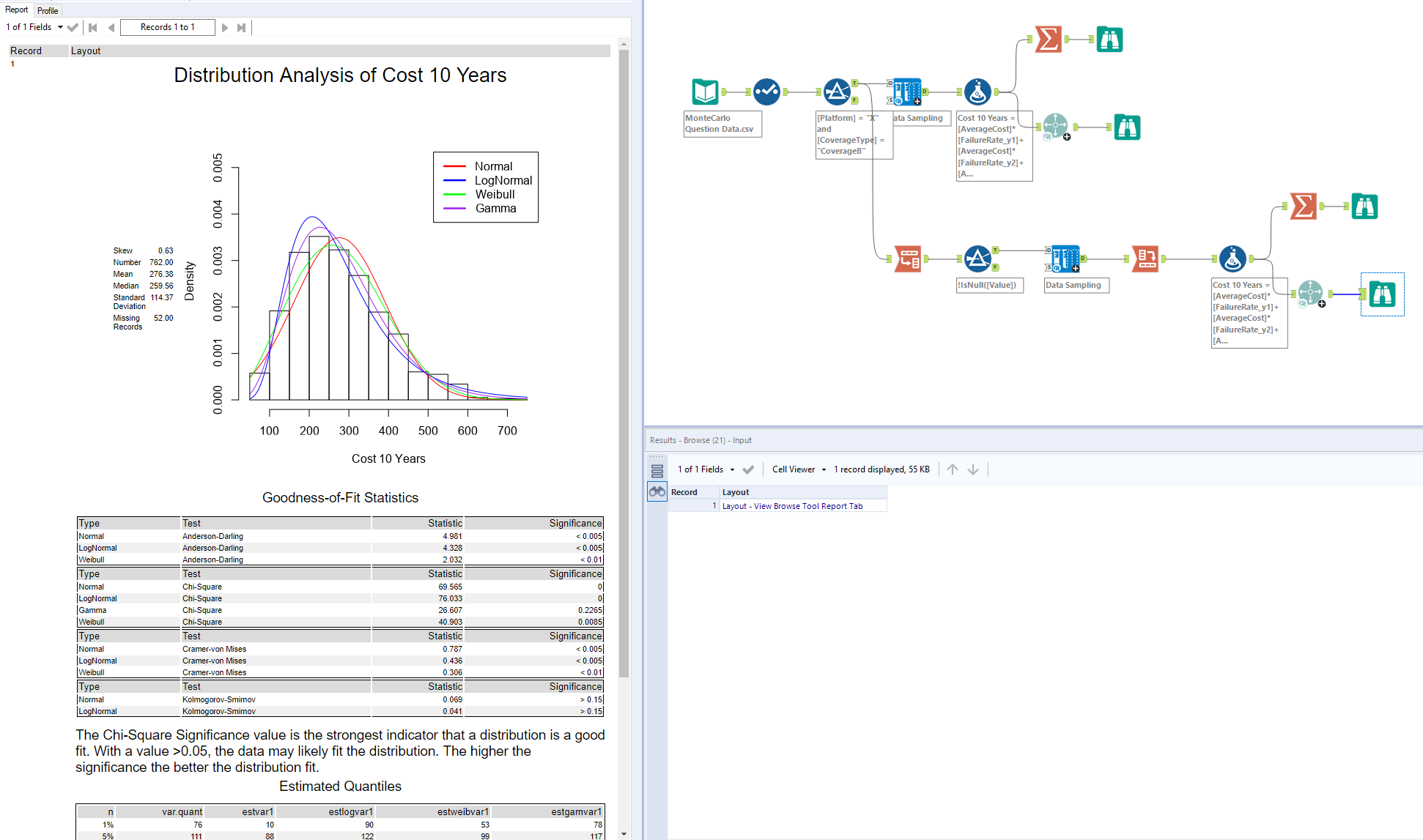Switch to the Report tab
Screen dimensions: 1423x840
[x=16, y=10]
